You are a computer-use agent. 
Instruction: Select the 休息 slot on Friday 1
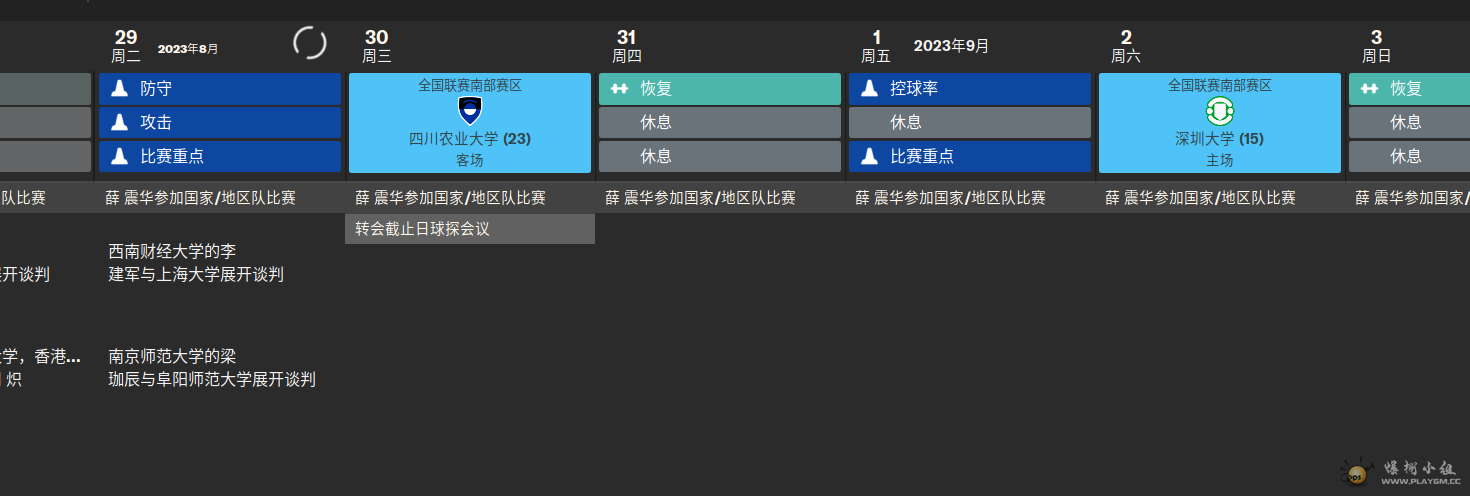969,123
